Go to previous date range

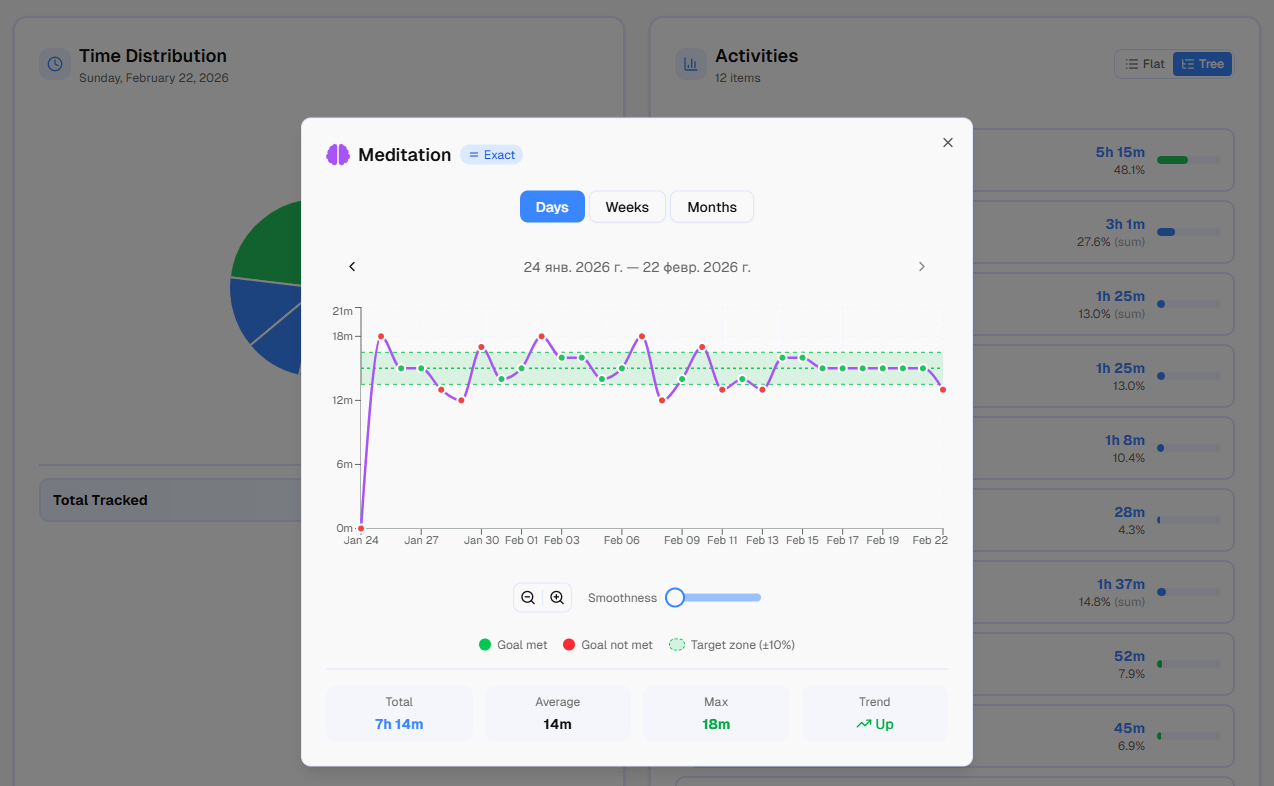(x=352, y=267)
